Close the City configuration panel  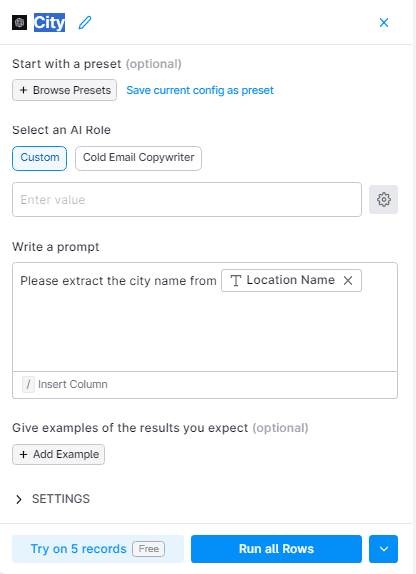tap(384, 23)
